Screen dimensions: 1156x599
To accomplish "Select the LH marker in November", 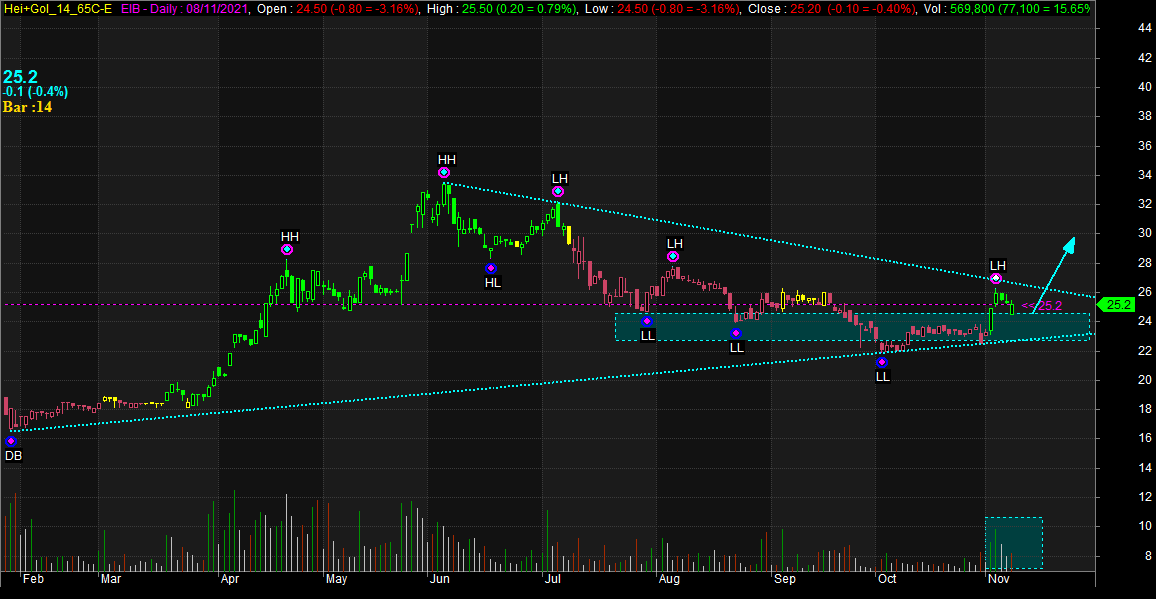I will coord(996,278).
